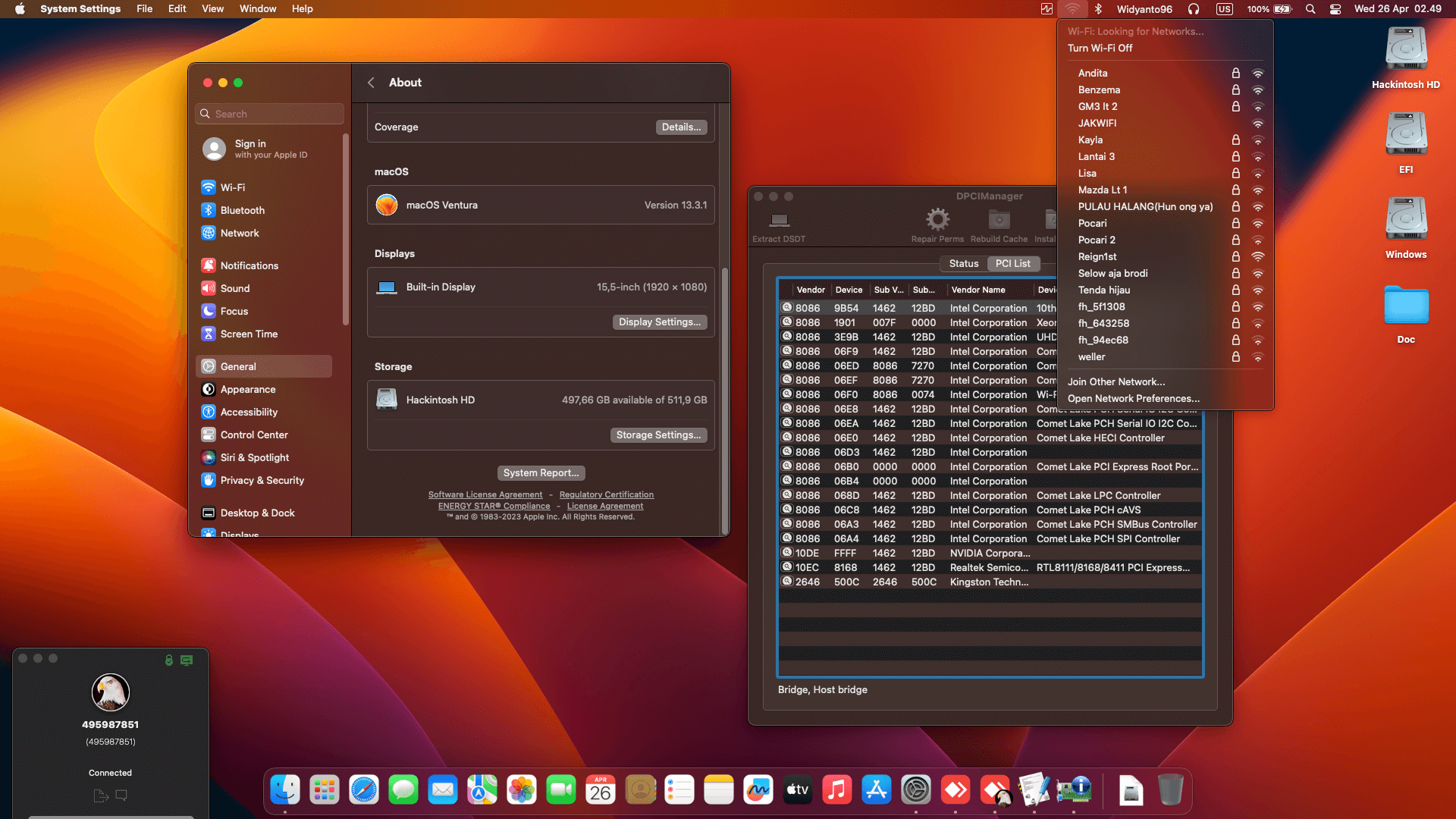Open Spotlight search in menu bar
This screenshot has width=1456, height=819.
click(1310, 9)
